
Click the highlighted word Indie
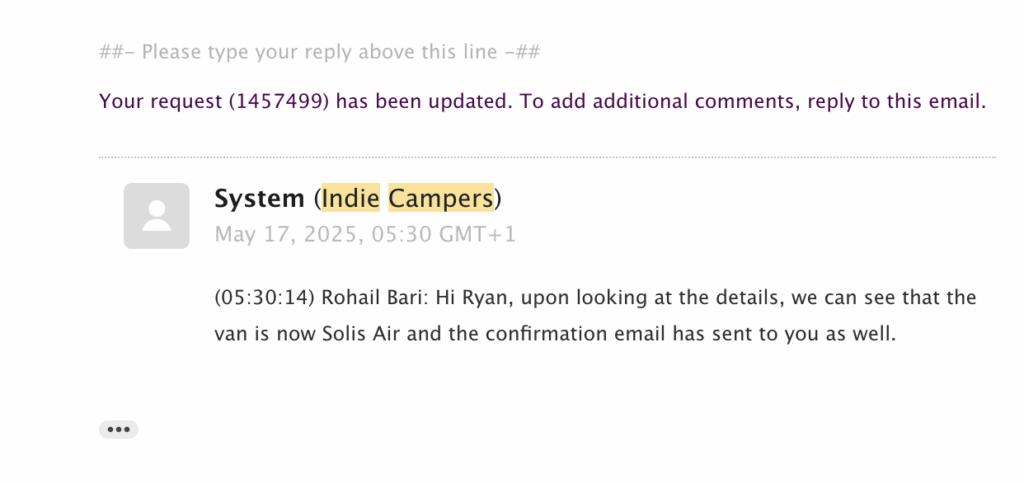point(351,198)
